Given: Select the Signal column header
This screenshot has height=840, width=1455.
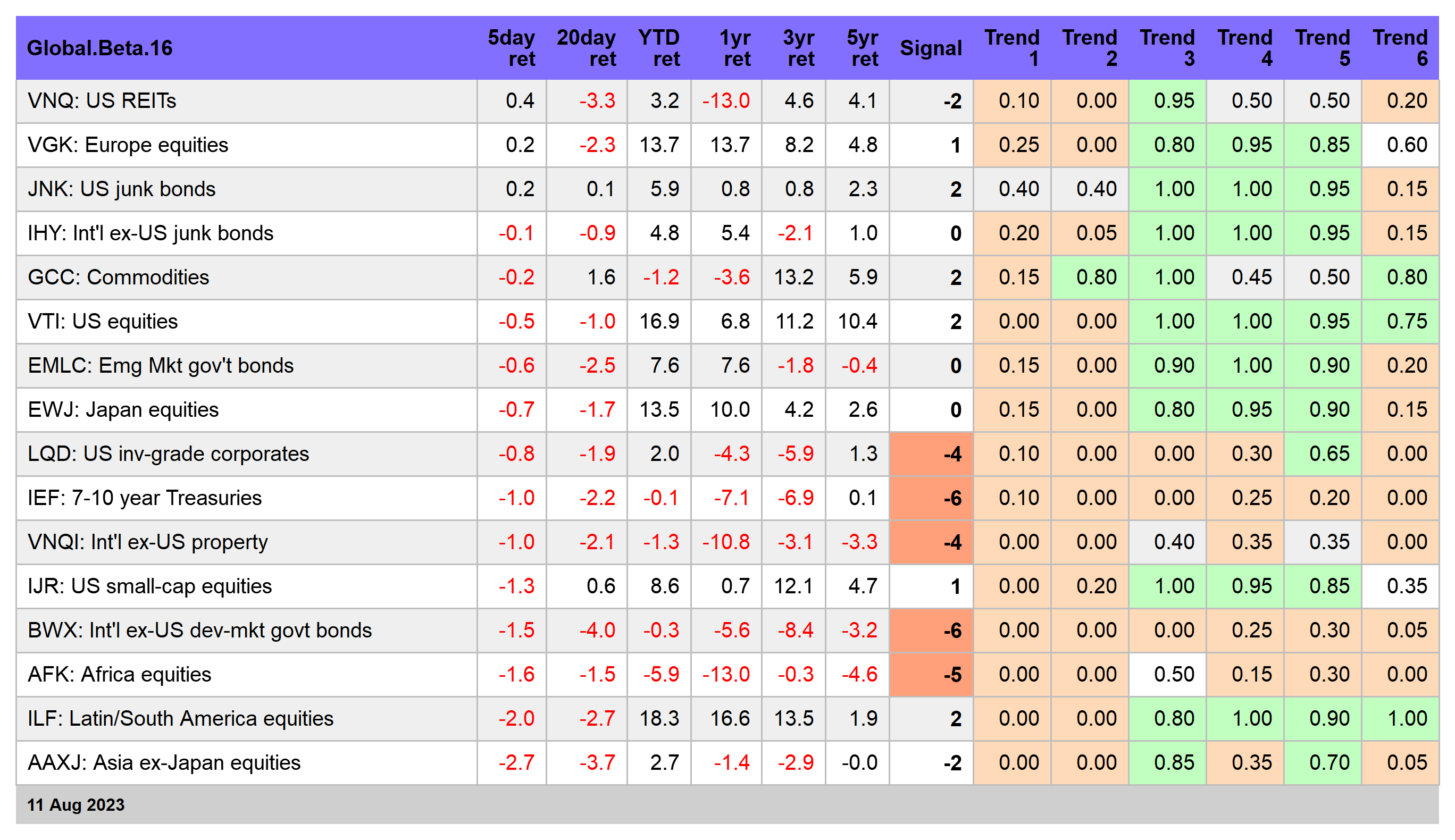Looking at the screenshot, I should [x=931, y=48].
